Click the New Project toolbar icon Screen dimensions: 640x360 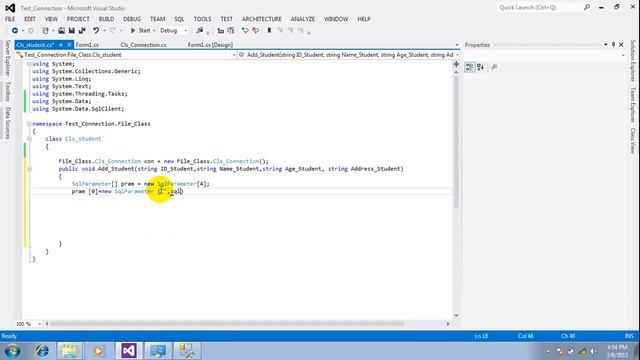[x=45, y=31]
